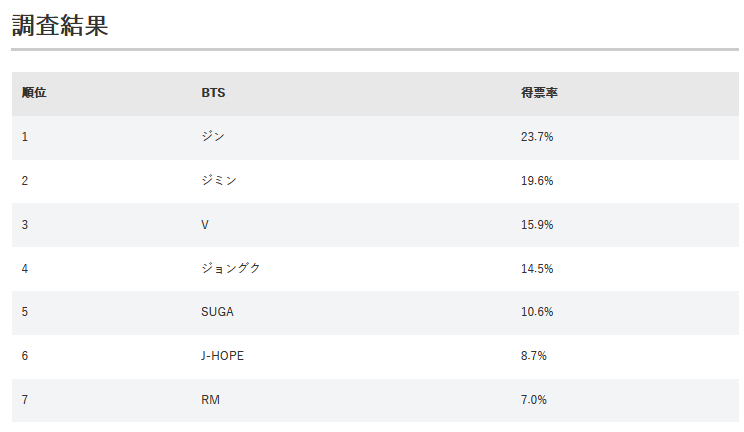Click the 得票率 column header
The width and height of the screenshot is (744, 432).
(539, 93)
